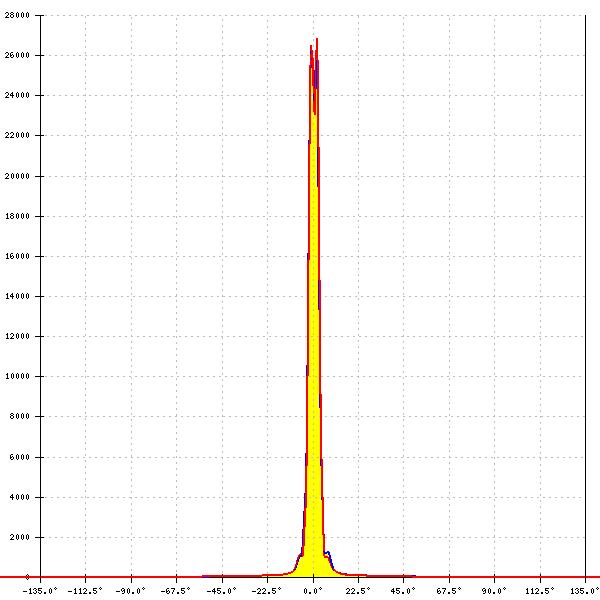600x600 pixels.
Task: Click the 2000 y-axis label
Action: [x=19, y=537]
